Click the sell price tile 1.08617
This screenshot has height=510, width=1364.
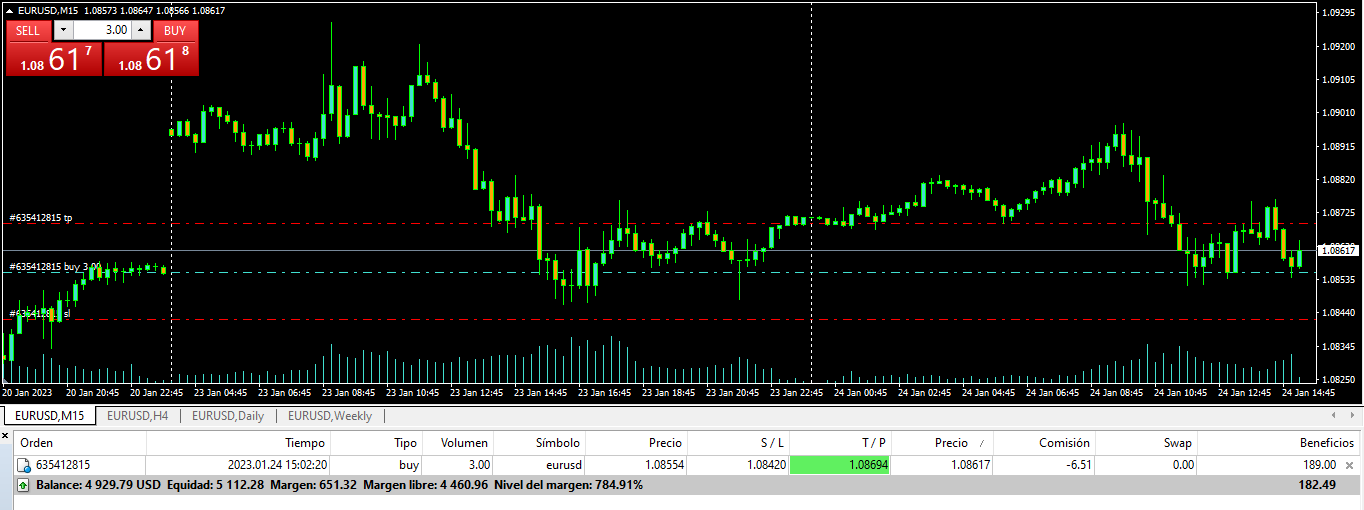pos(54,60)
